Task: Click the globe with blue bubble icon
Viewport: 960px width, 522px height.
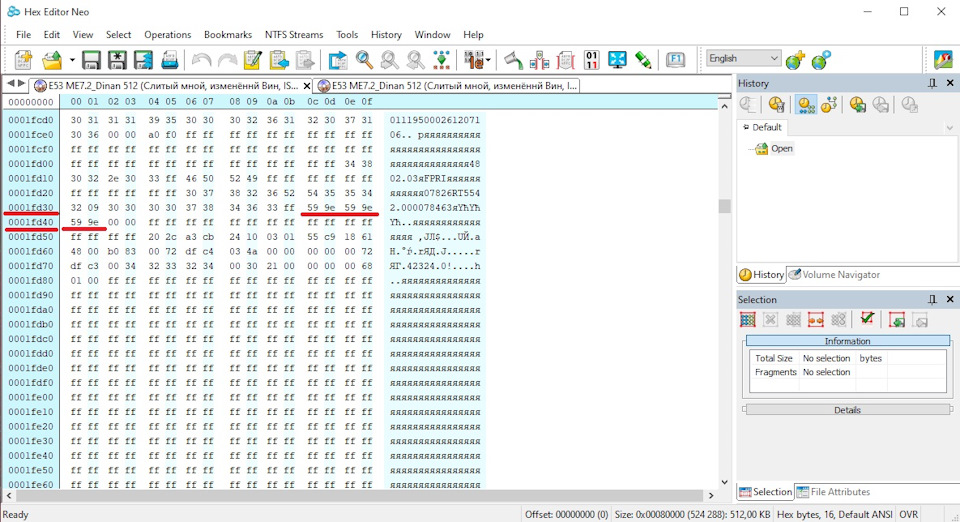Action: [x=820, y=60]
